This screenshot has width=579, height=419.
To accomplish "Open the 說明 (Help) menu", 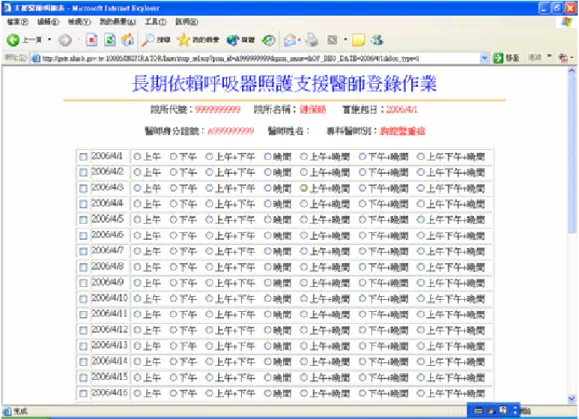I will click(186, 22).
